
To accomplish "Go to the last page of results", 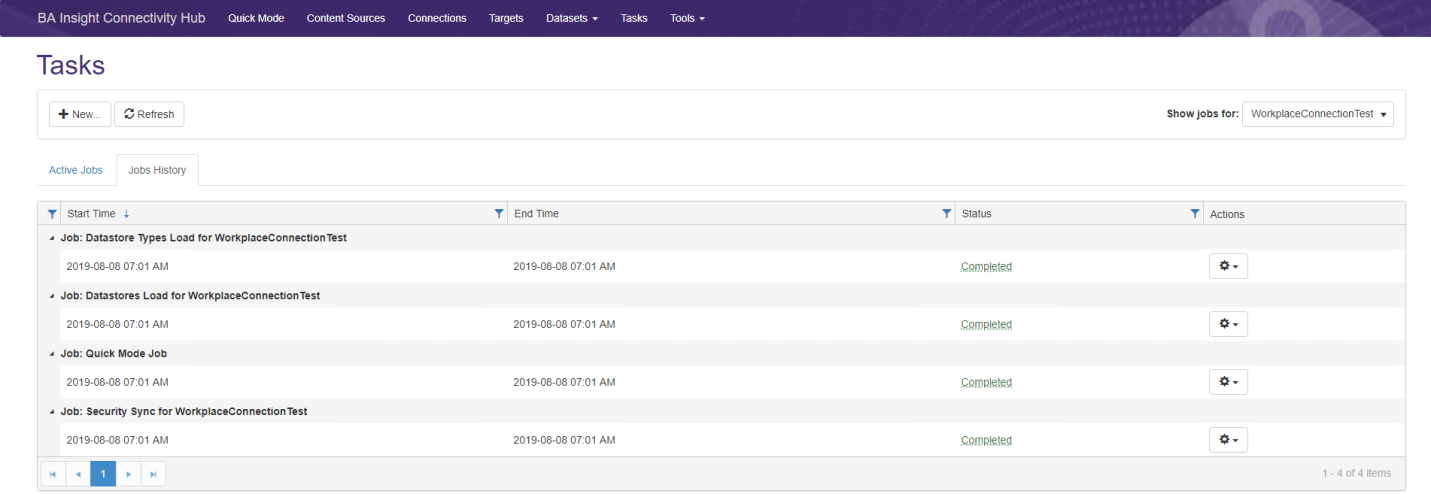I will pyautogui.click(x=153, y=473).
